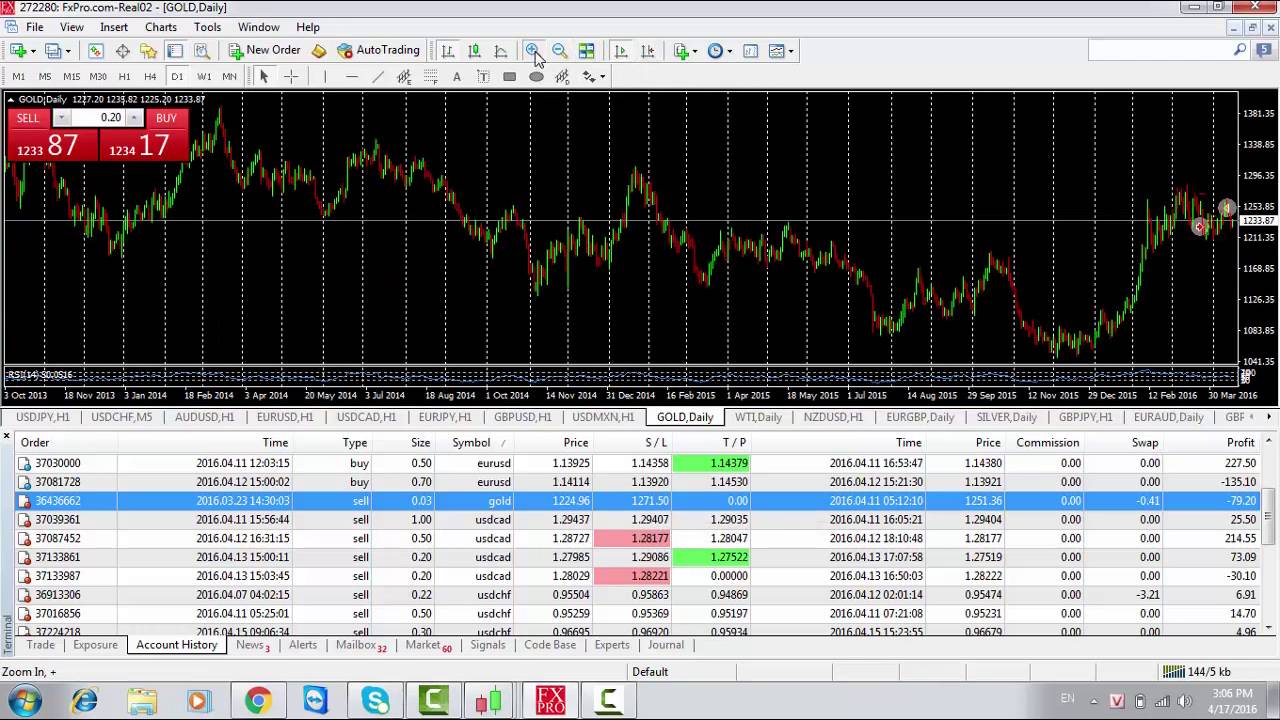The width and height of the screenshot is (1280, 720).
Task: Open Chrome from the taskbar
Action: [258, 701]
